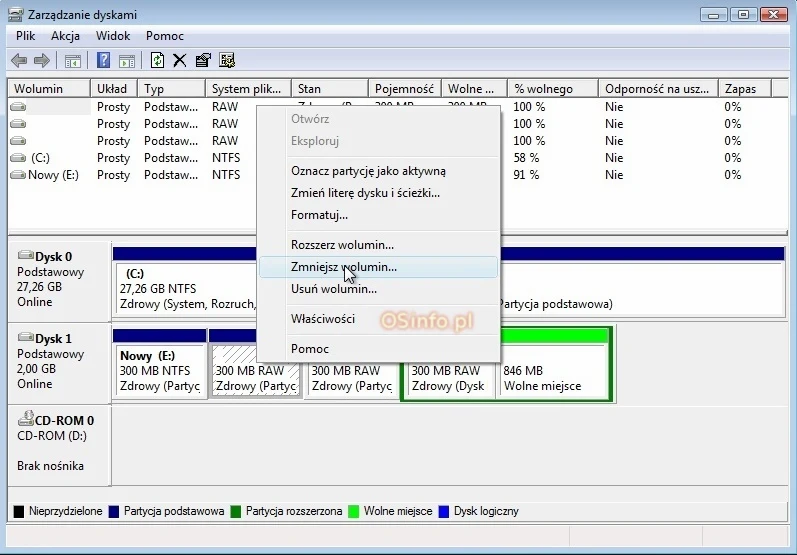Screen dimensions: 797x555
Task: Open the Akcja menu
Action: [65, 35]
